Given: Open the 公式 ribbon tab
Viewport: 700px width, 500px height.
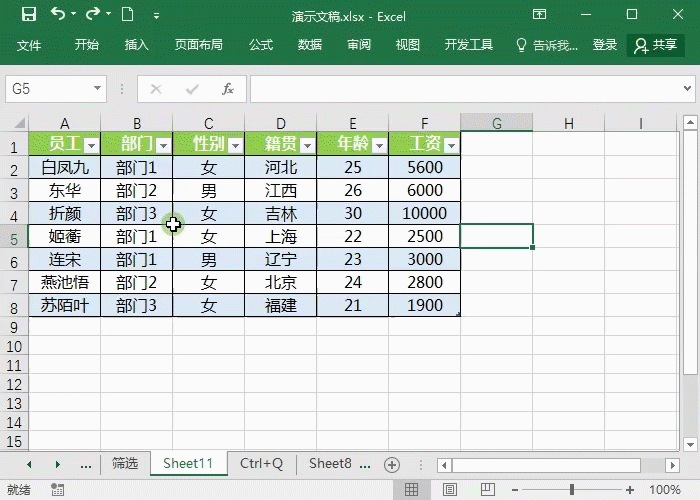Looking at the screenshot, I should (x=261, y=45).
